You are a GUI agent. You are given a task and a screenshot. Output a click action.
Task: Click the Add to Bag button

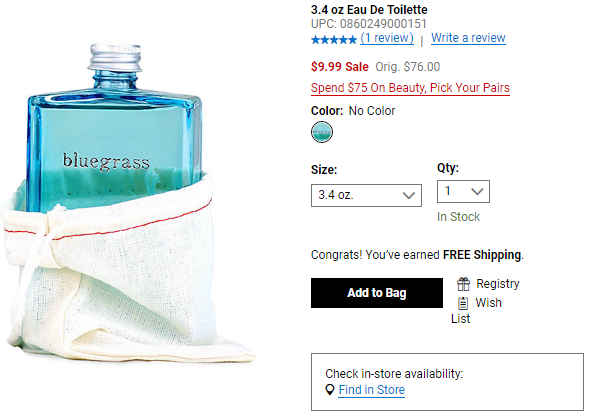coord(377,293)
